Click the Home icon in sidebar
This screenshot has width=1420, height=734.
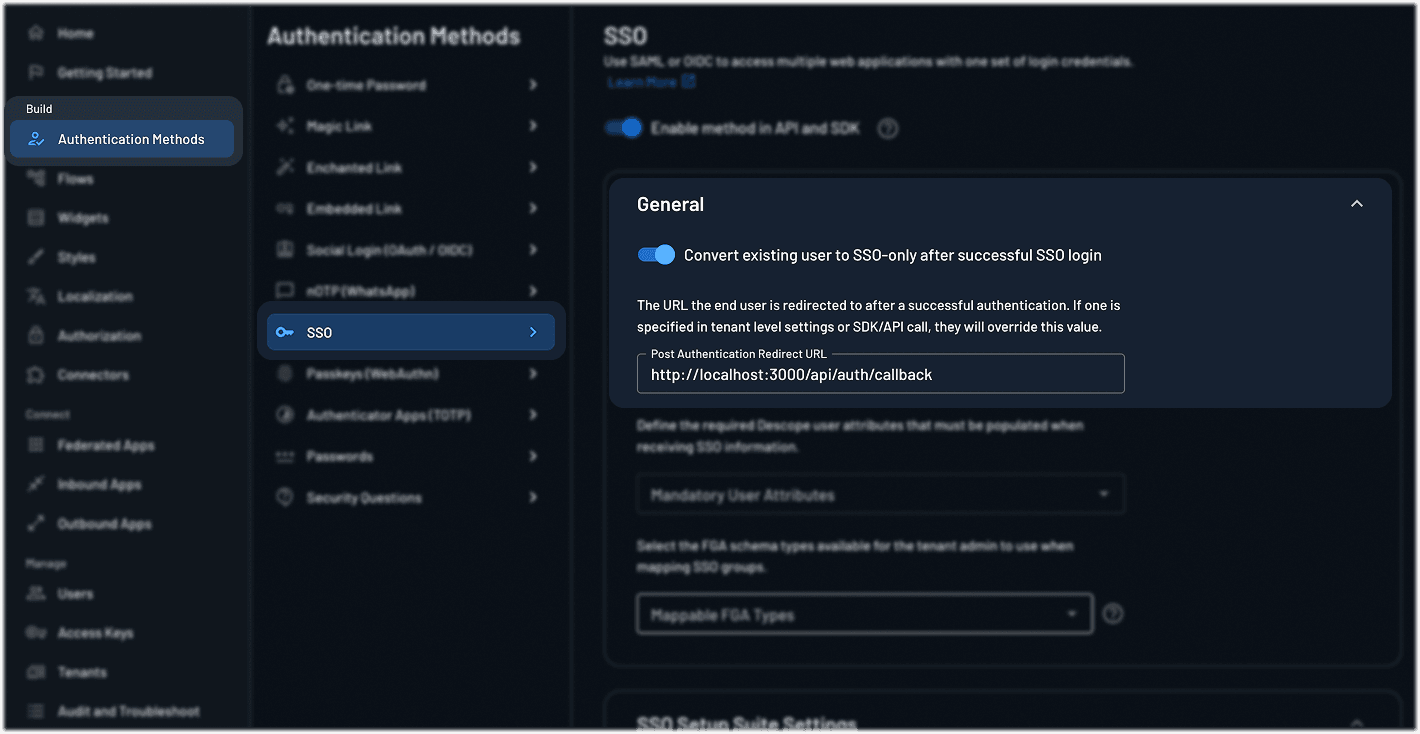(37, 33)
